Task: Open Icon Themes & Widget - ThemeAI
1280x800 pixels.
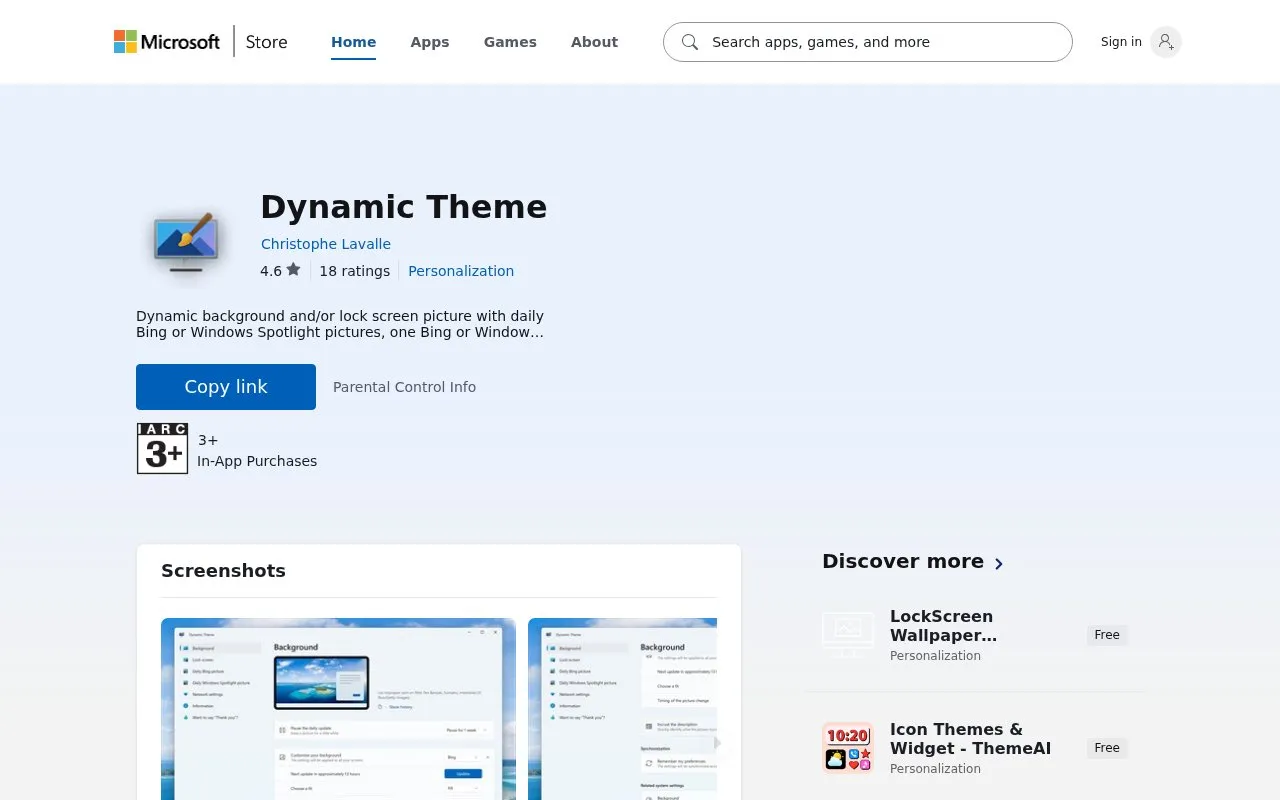Action: pyautogui.click(x=970, y=739)
